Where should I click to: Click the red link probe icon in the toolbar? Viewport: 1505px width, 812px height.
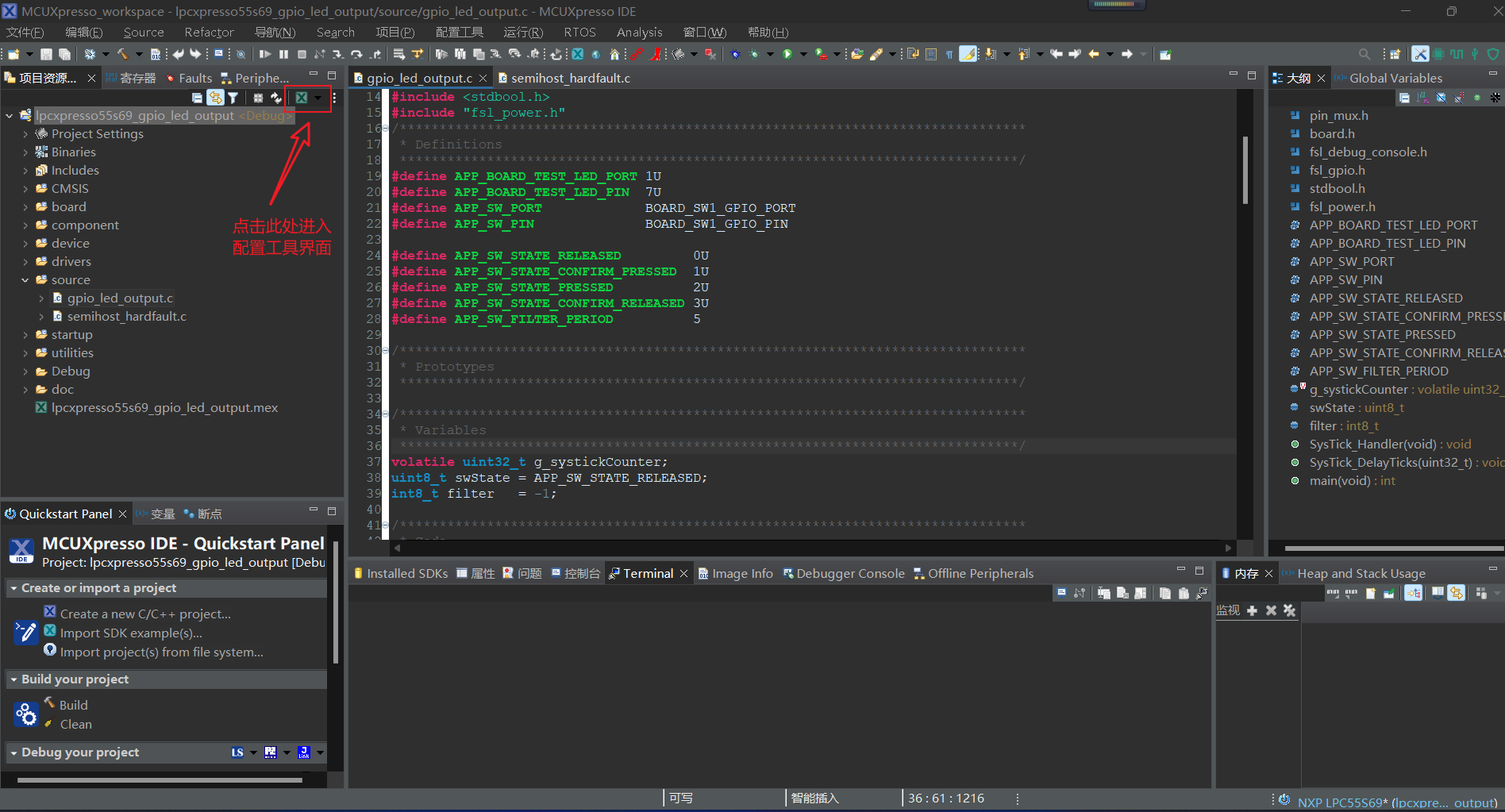pos(637,54)
